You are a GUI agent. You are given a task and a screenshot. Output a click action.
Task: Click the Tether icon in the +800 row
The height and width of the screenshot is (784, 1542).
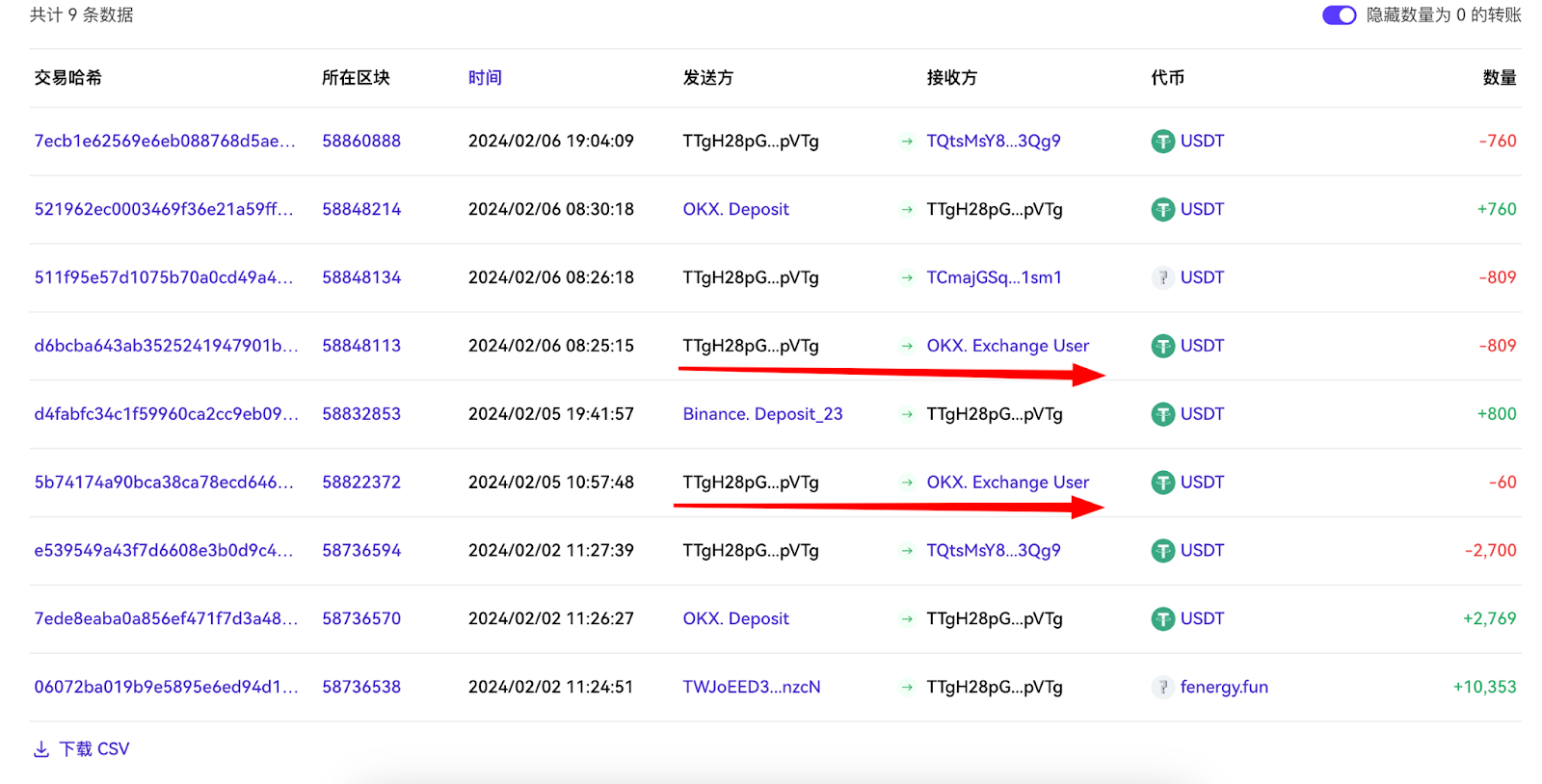1162,414
